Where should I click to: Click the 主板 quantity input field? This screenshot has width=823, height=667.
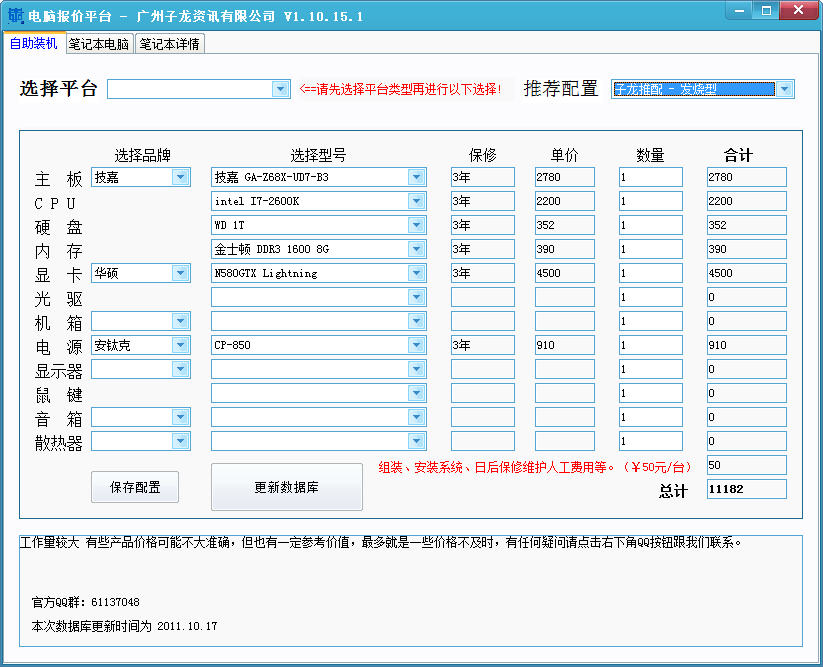[x=650, y=177]
